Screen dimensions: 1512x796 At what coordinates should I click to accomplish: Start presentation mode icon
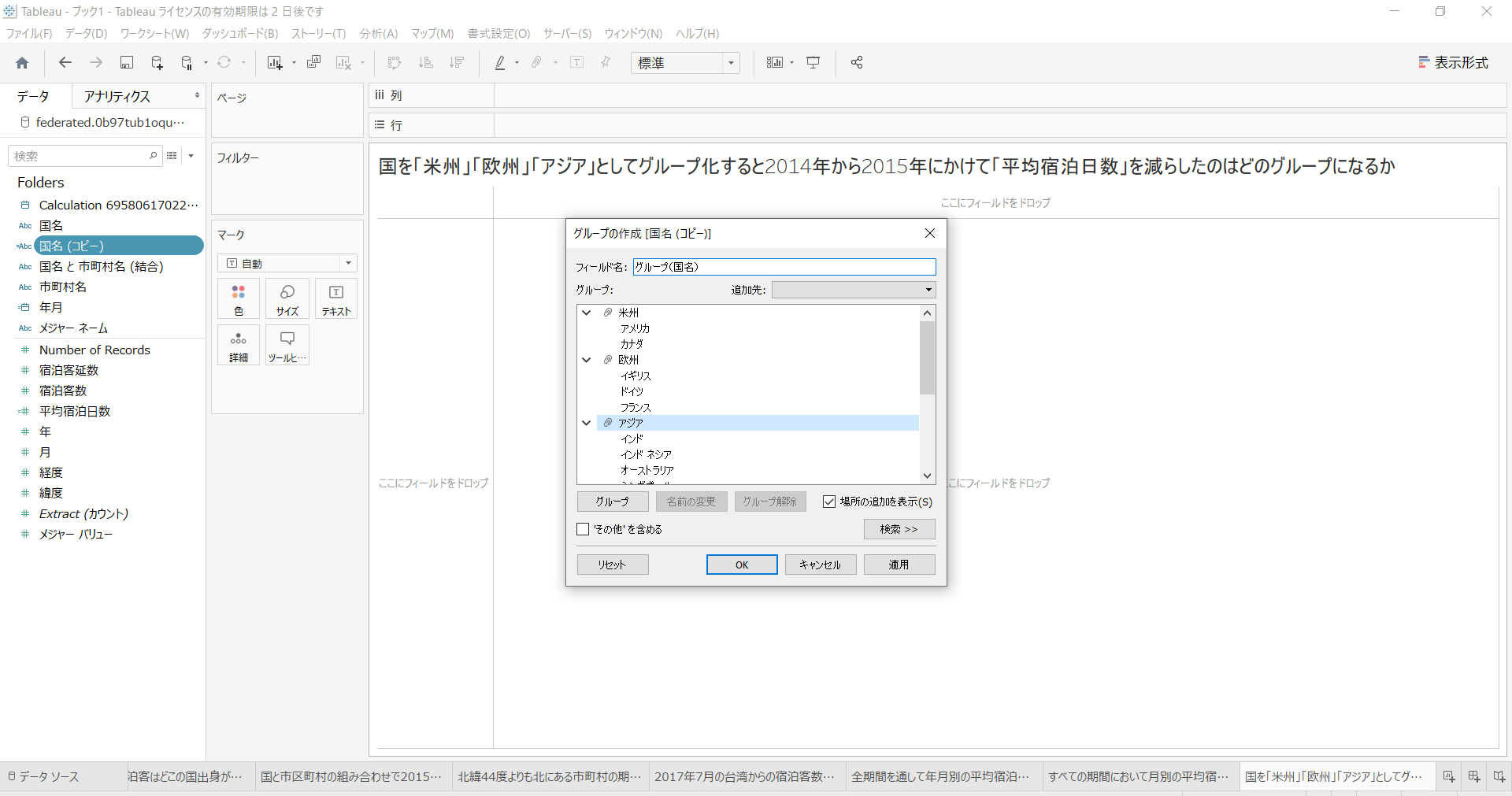tap(813, 63)
